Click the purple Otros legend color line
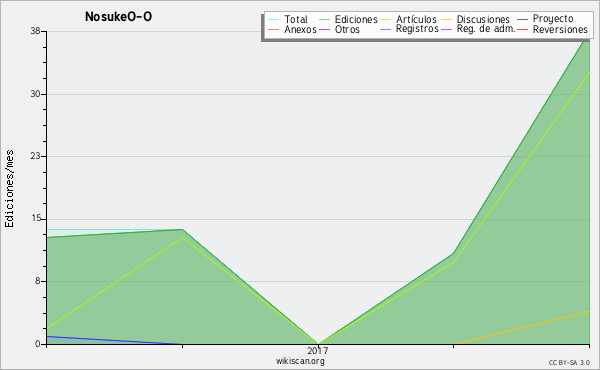Image resolution: width=600 pixels, height=370 pixels. pyautogui.click(x=324, y=29)
